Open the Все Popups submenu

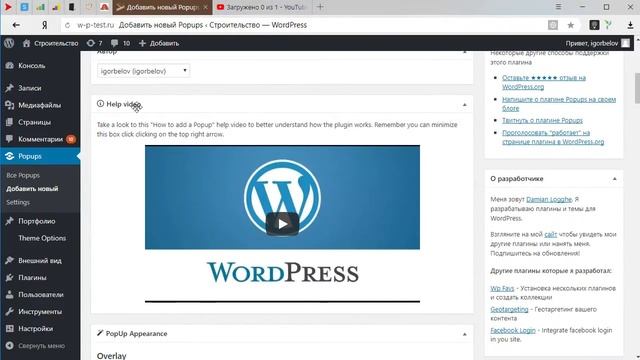pos(23,175)
